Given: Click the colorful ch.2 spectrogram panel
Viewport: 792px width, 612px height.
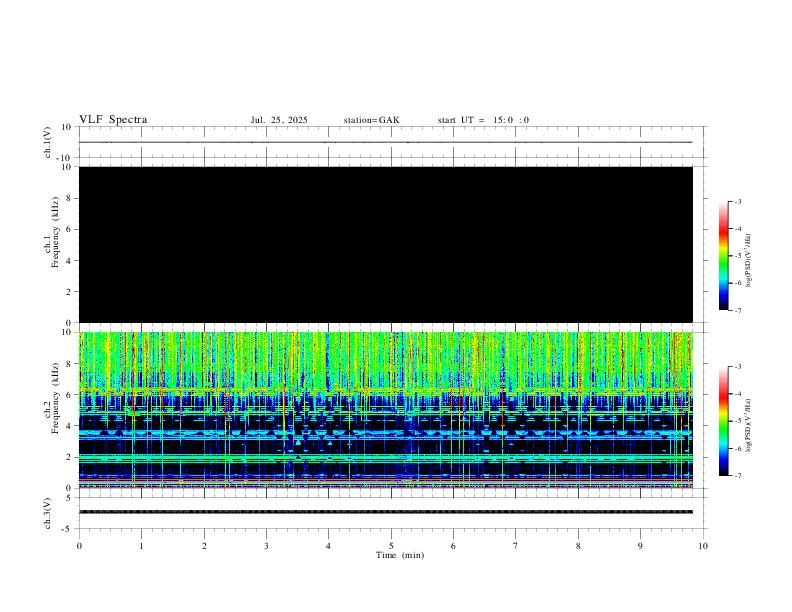Looking at the screenshot, I should click(x=386, y=410).
